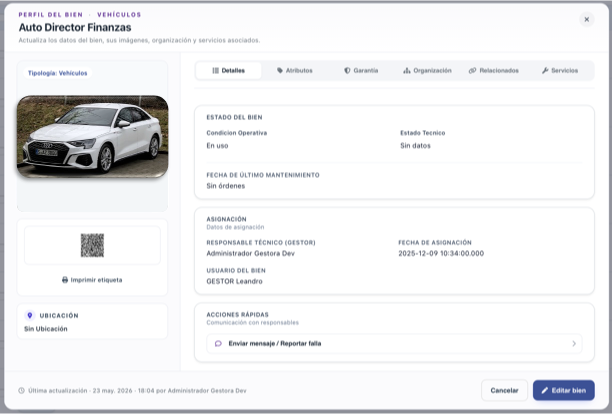The width and height of the screenshot is (612, 414).
Task: Select the 'En uso' condition value
Action: point(217,146)
